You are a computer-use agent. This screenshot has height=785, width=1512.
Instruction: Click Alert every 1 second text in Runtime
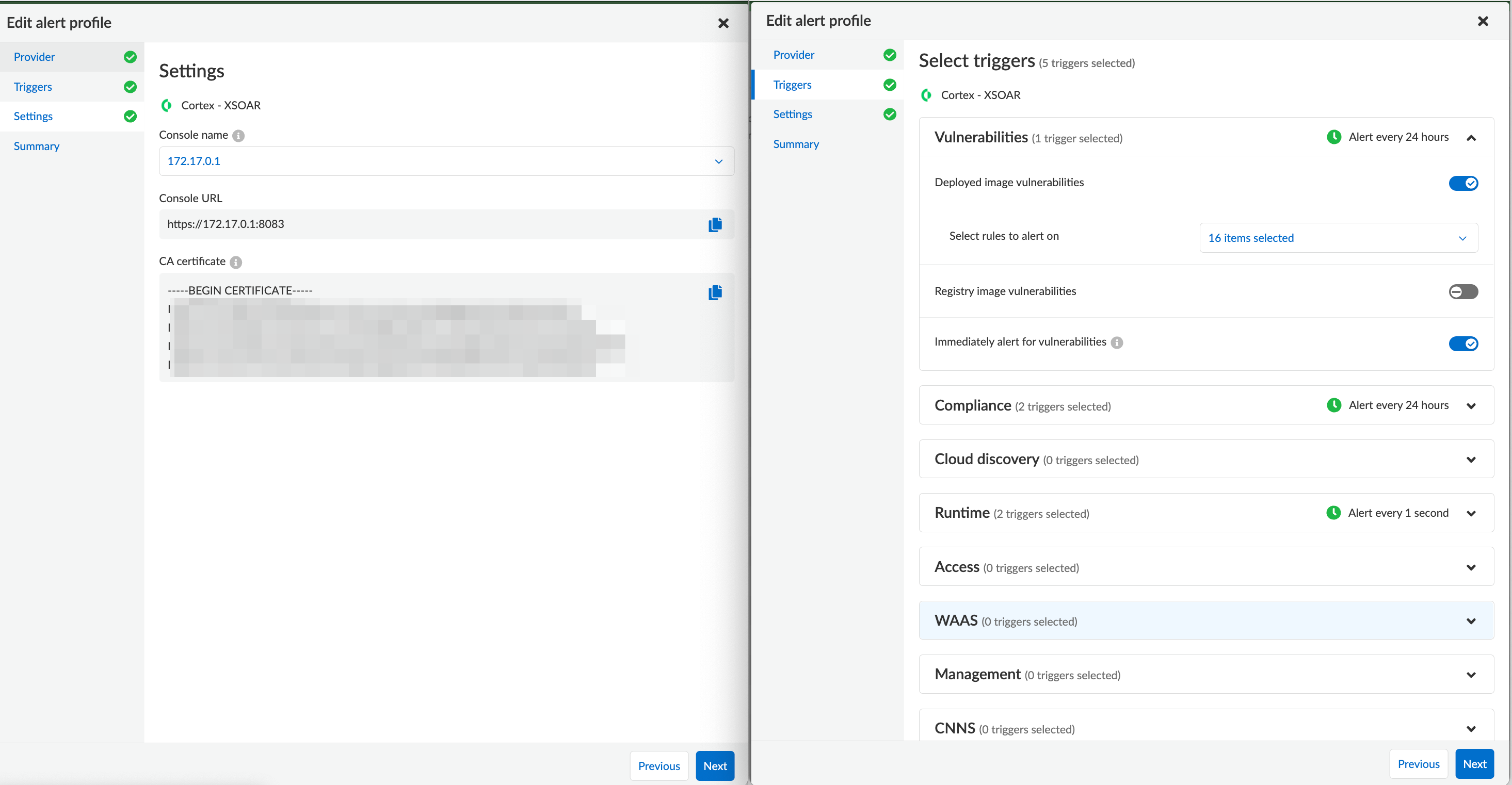tap(1398, 513)
